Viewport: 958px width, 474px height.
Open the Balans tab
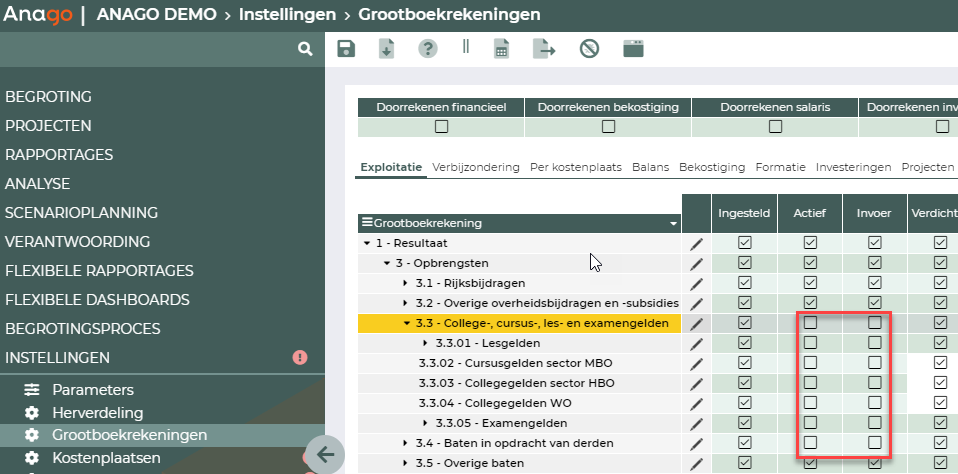pos(650,167)
